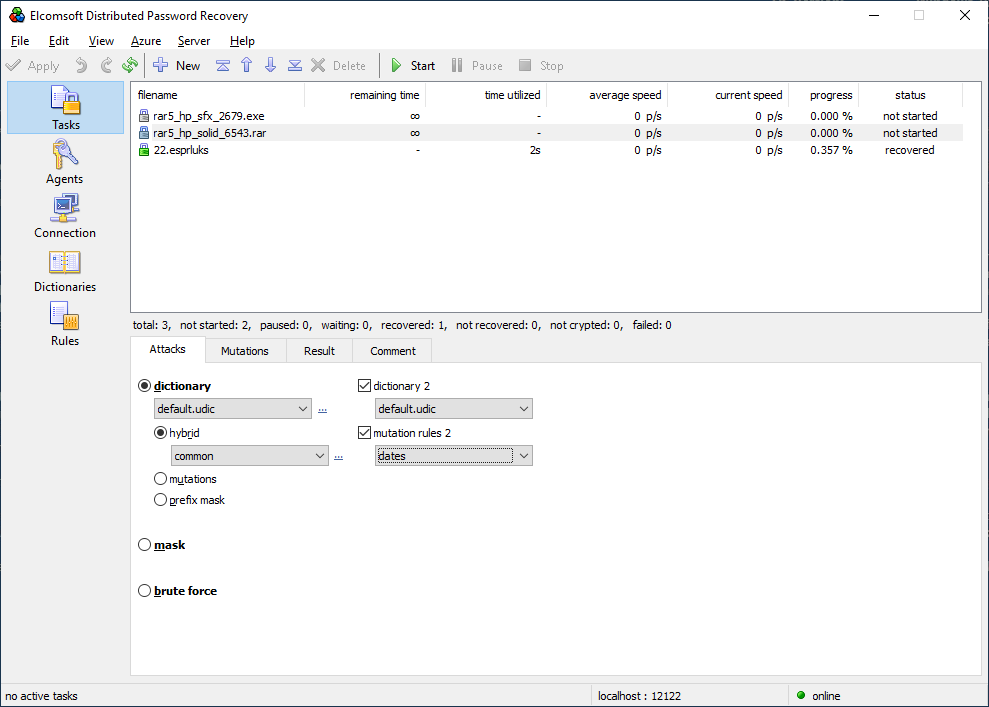Sort by the progress column header
This screenshot has width=989, height=707.
[824, 95]
